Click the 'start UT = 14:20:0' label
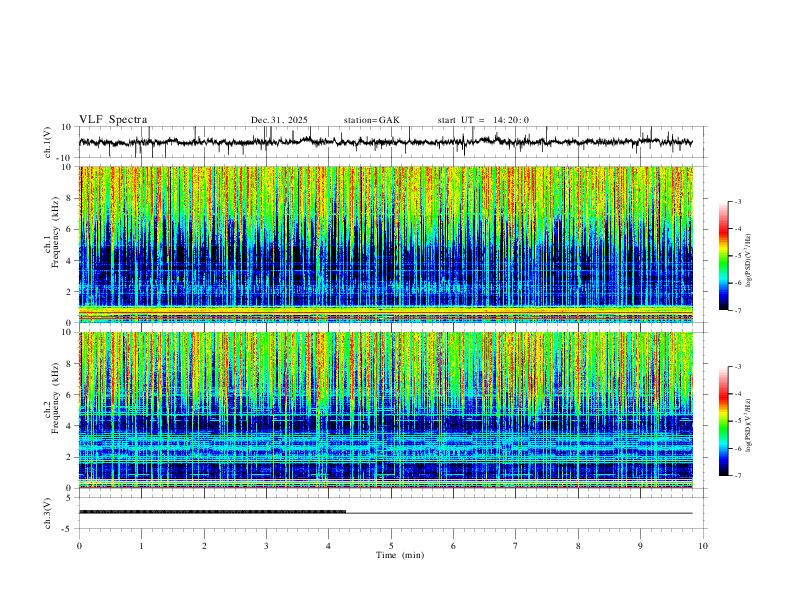The width and height of the screenshot is (792, 612). 483,120
